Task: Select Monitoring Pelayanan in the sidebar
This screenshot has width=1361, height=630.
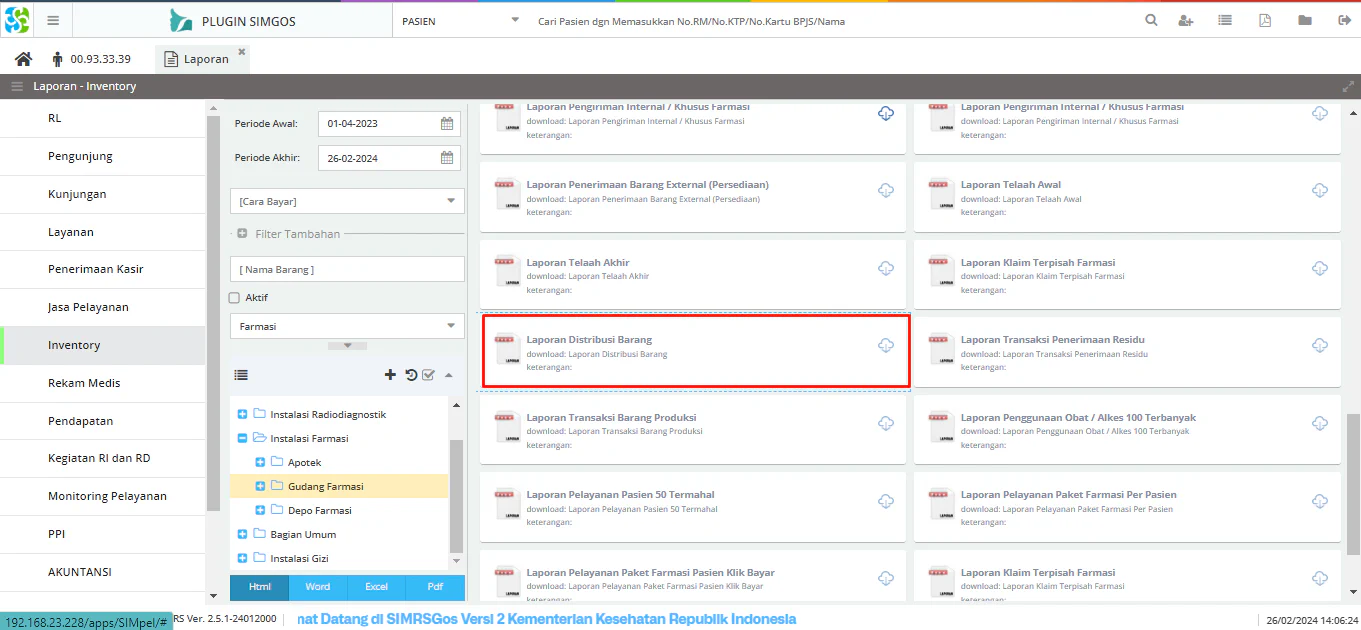Action: [x=103, y=496]
